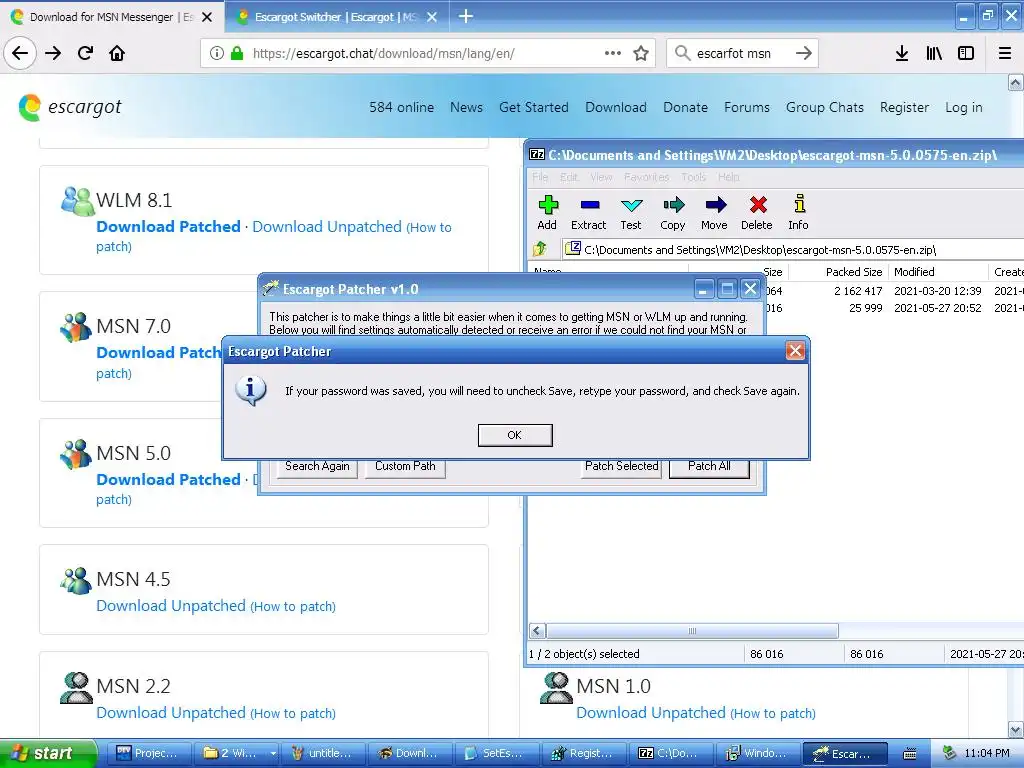Viewport: 1024px width, 768px height.
Task: Click the Delete icon in 7-Zip
Action: [x=757, y=213]
